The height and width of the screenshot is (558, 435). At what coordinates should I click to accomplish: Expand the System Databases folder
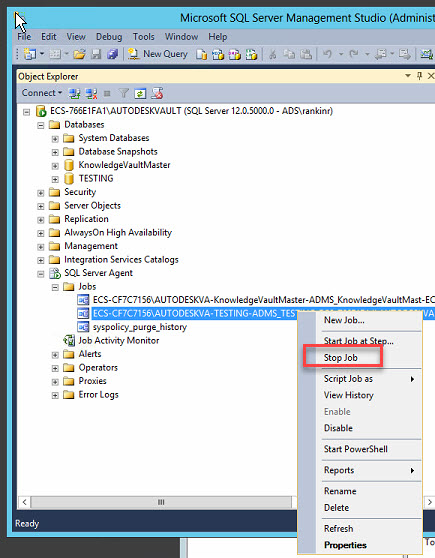tap(55, 139)
